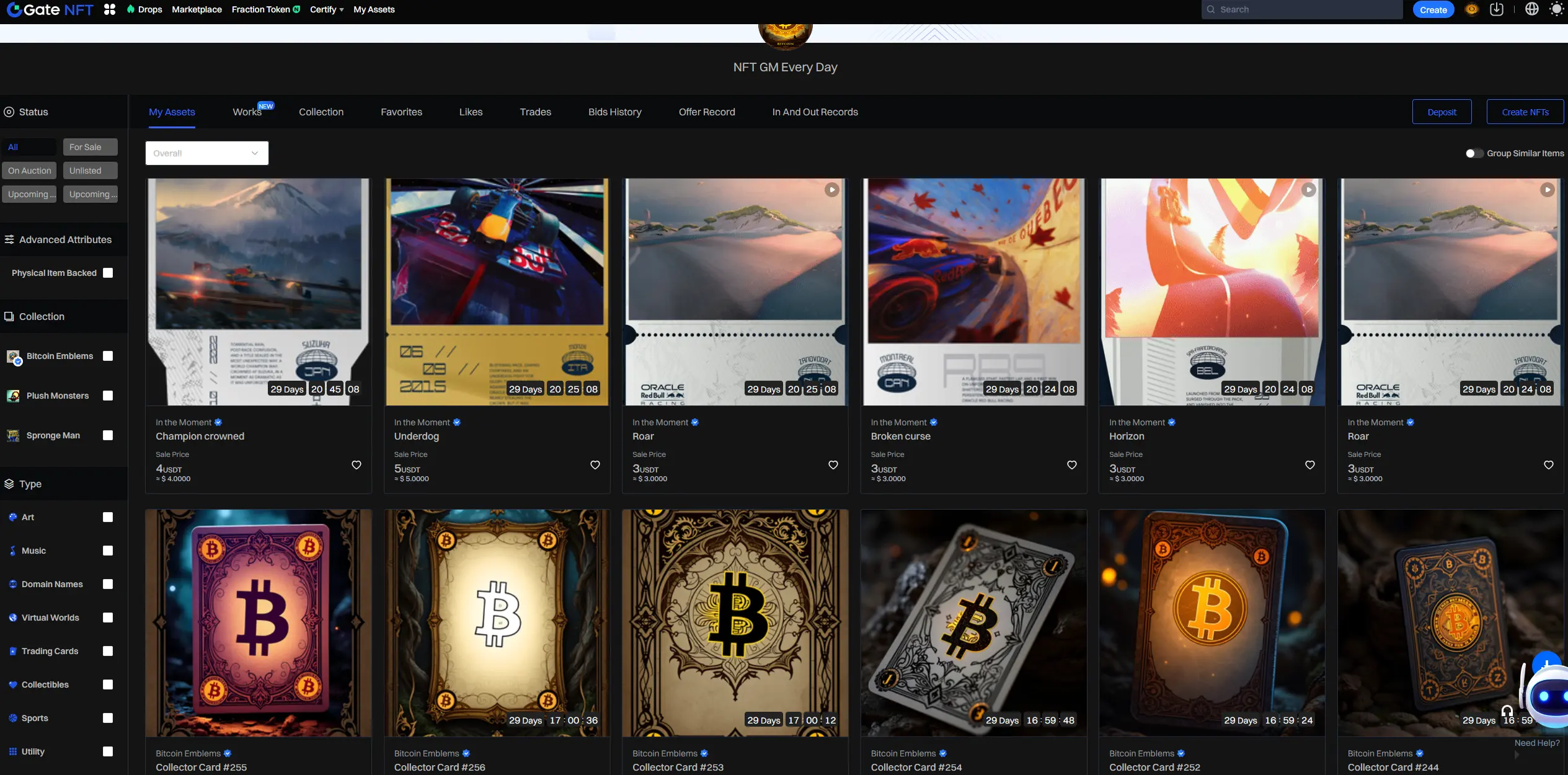Image resolution: width=1568 pixels, height=775 pixels.
Task: Check the Trading Cards type box
Action: pos(108,651)
